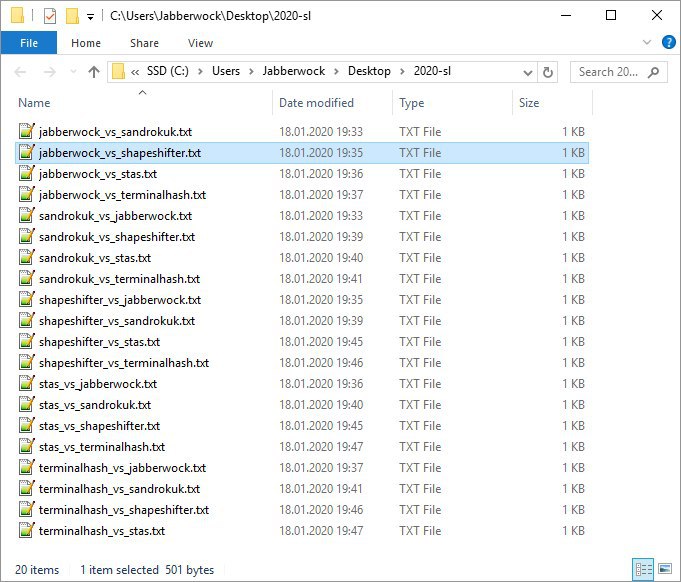
Task: Select sandrokuk_vs_stas.txt file icon
Action: (x=26, y=257)
